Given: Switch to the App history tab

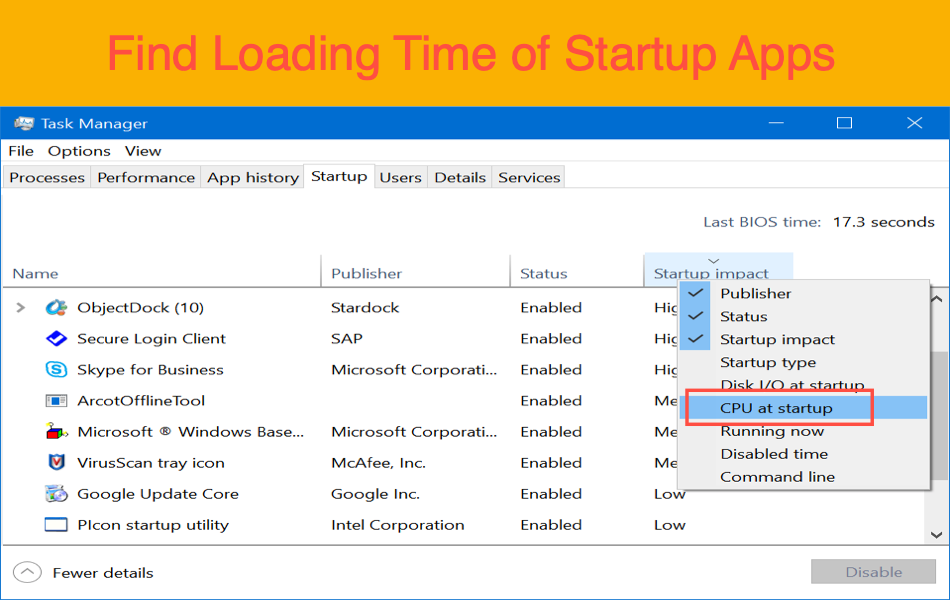Looking at the screenshot, I should 253,178.
